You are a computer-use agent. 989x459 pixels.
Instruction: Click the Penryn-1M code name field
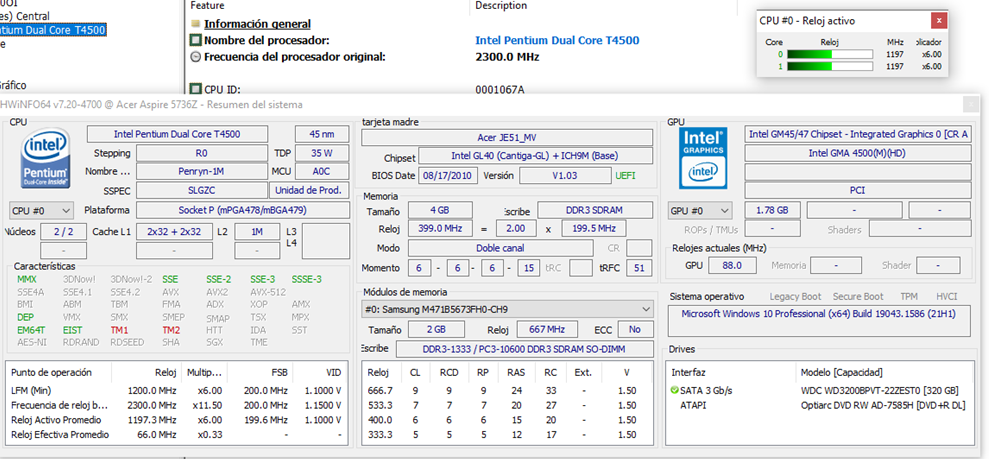[202, 171]
